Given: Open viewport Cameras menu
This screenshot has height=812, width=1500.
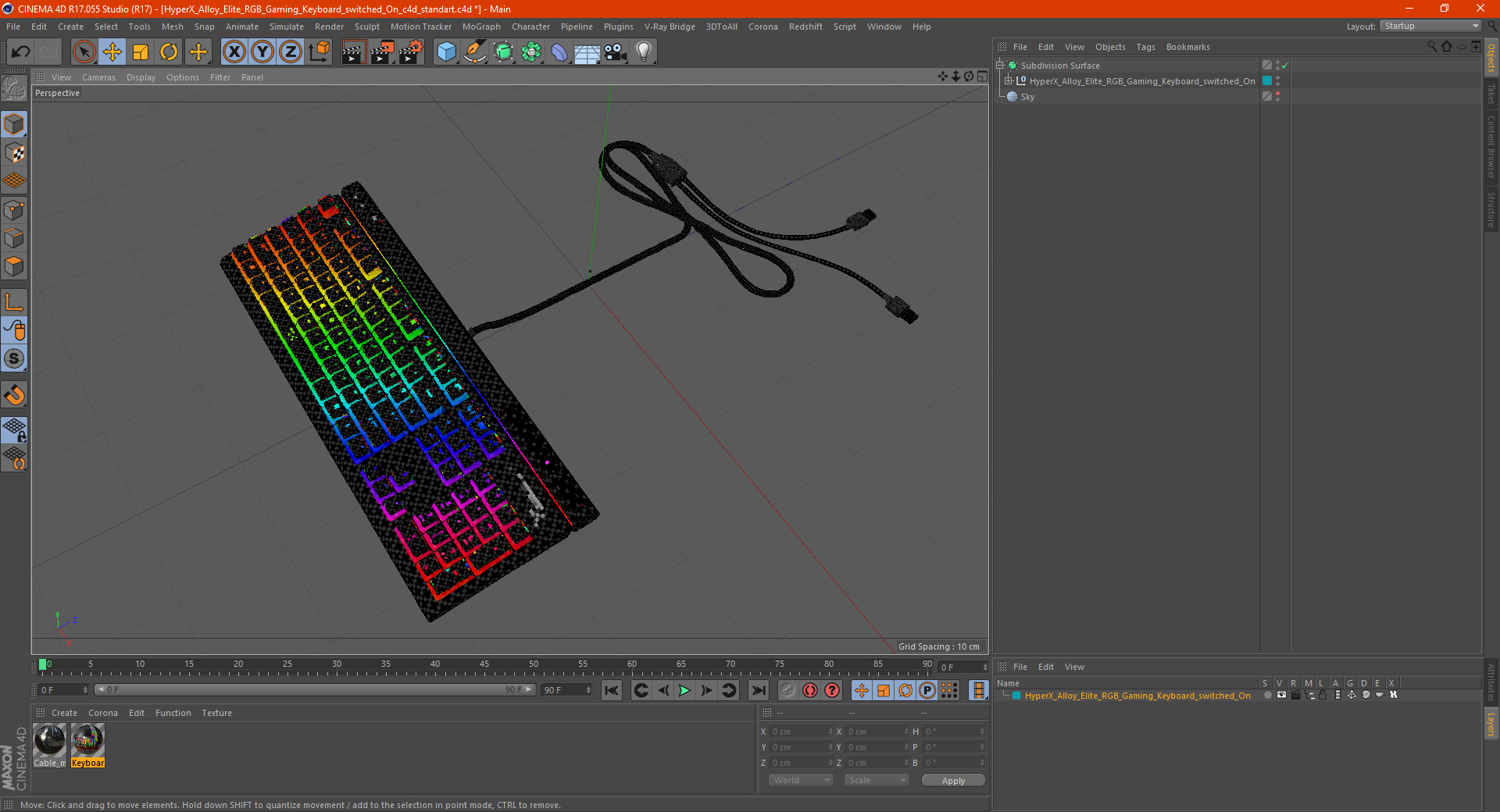Looking at the screenshot, I should [x=98, y=77].
